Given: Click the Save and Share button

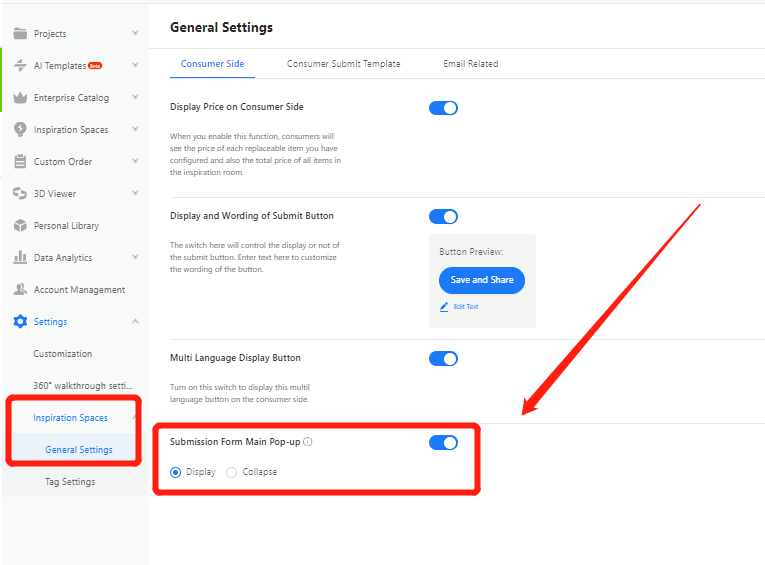Looking at the screenshot, I should pyautogui.click(x=481, y=280).
